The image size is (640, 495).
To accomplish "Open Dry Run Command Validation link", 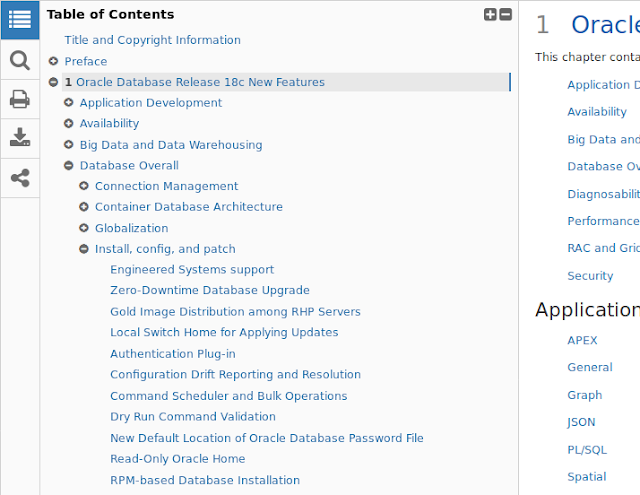I will 193,417.
